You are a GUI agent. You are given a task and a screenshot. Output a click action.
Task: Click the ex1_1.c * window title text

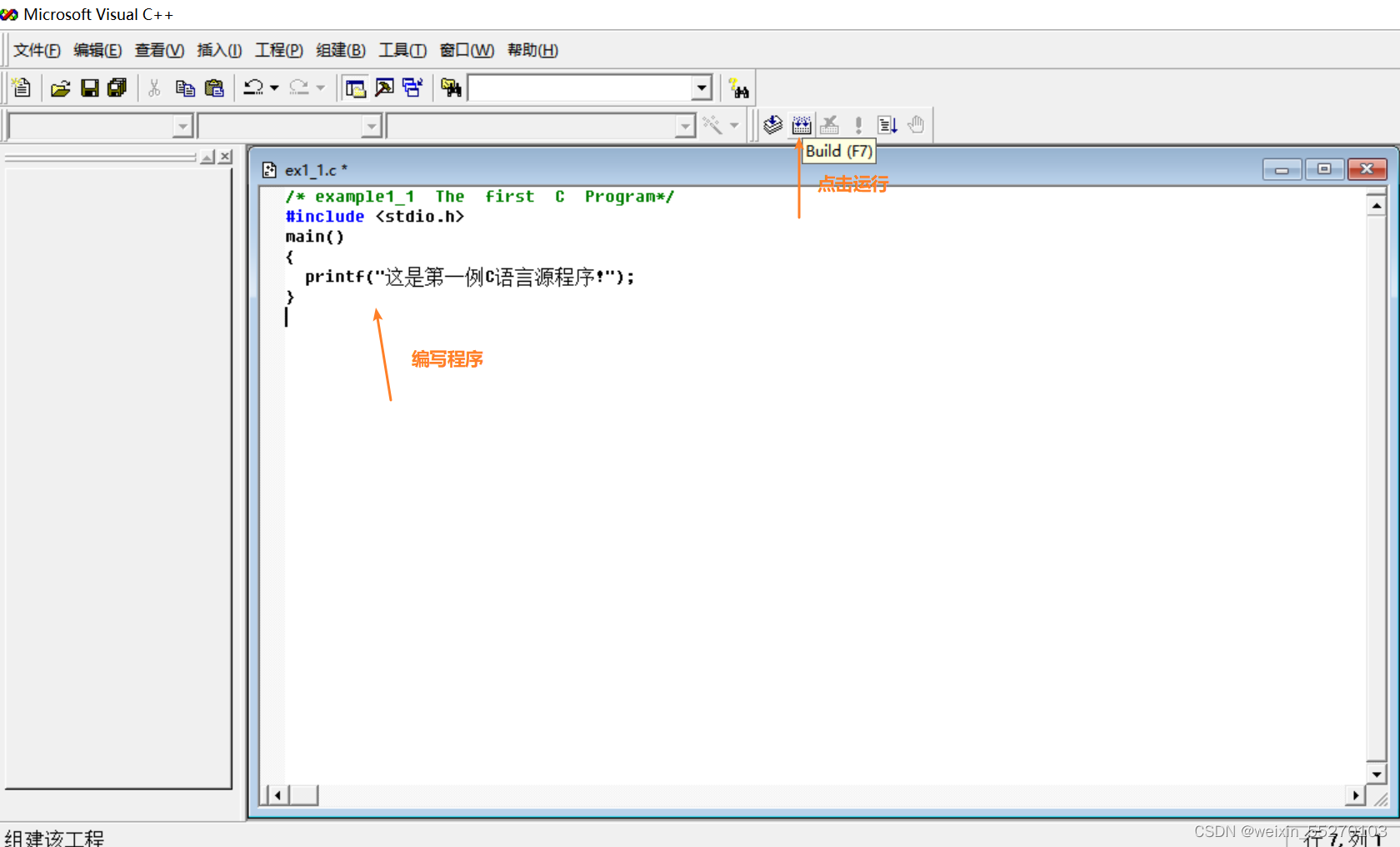coord(317,170)
